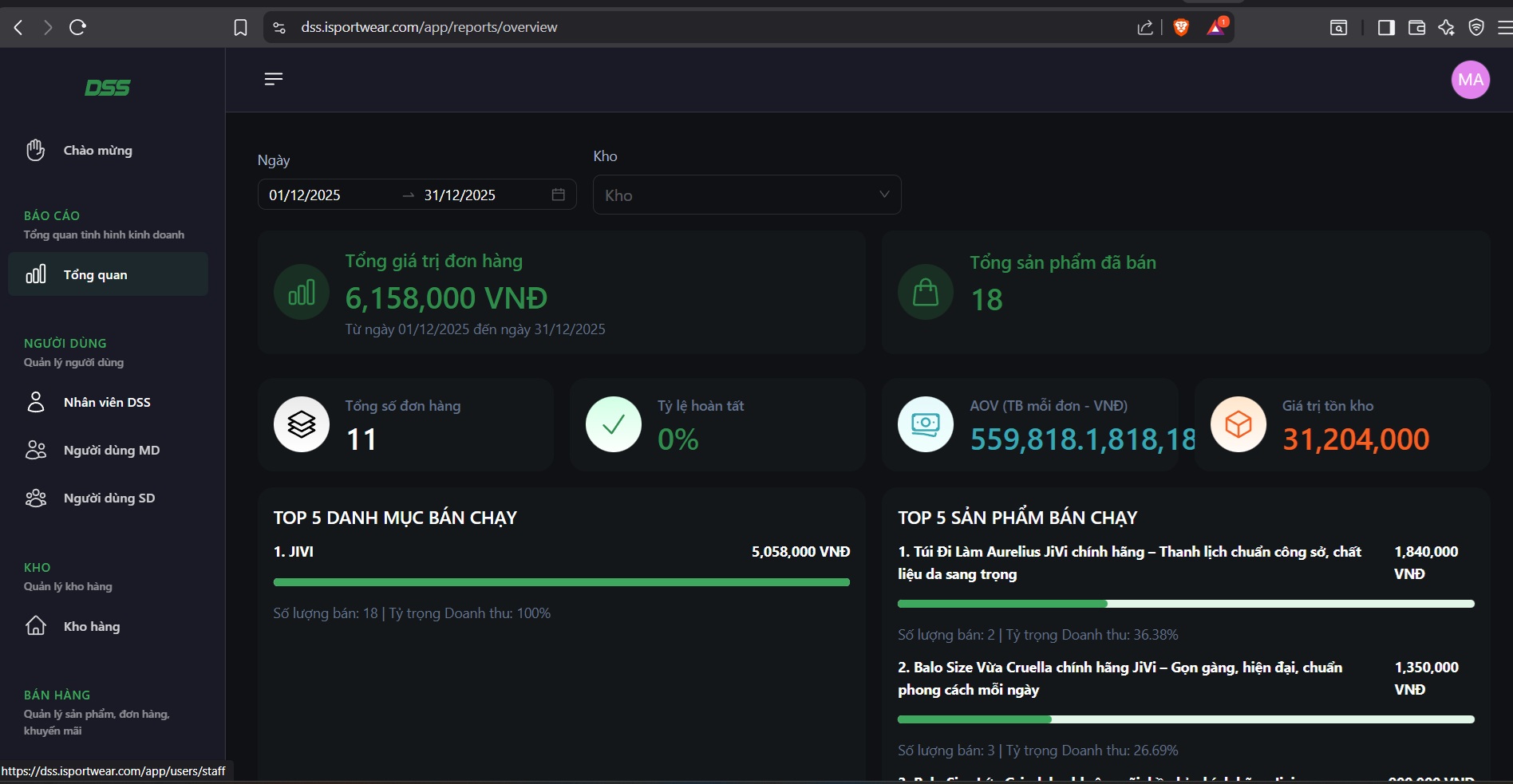The width and height of the screenshot is (1513, 784).
Task: Open Chào mừng welcome page
Action: 97,151
